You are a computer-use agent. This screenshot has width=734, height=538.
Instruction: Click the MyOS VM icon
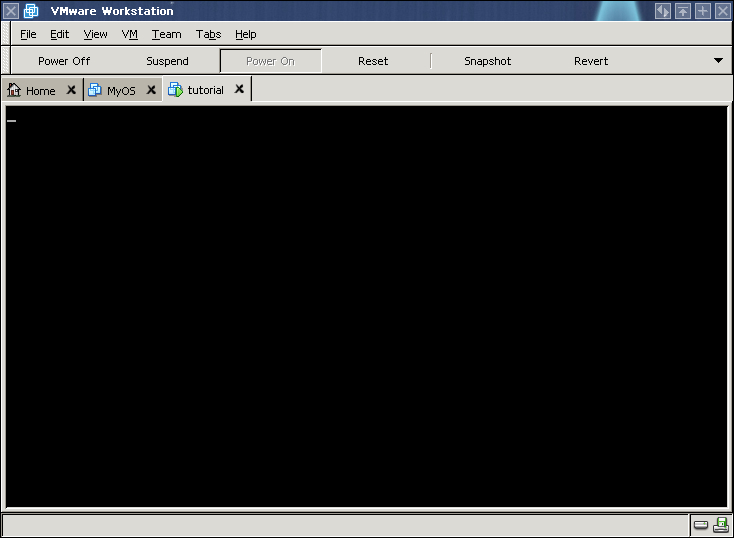(x=95, y=89)
